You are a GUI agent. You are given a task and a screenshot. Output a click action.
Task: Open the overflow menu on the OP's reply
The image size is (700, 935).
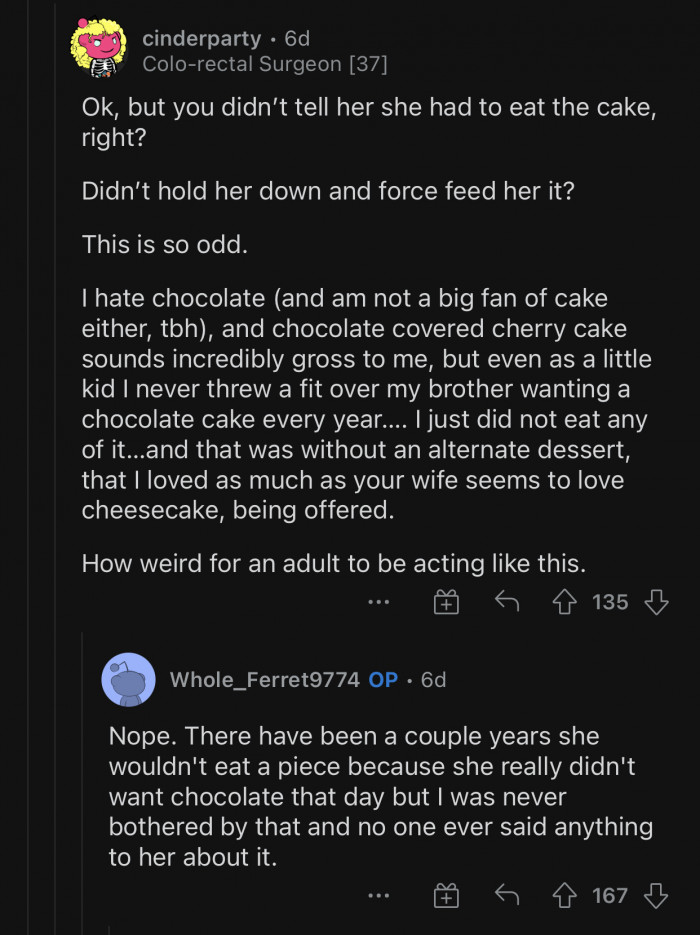point(379,896)
